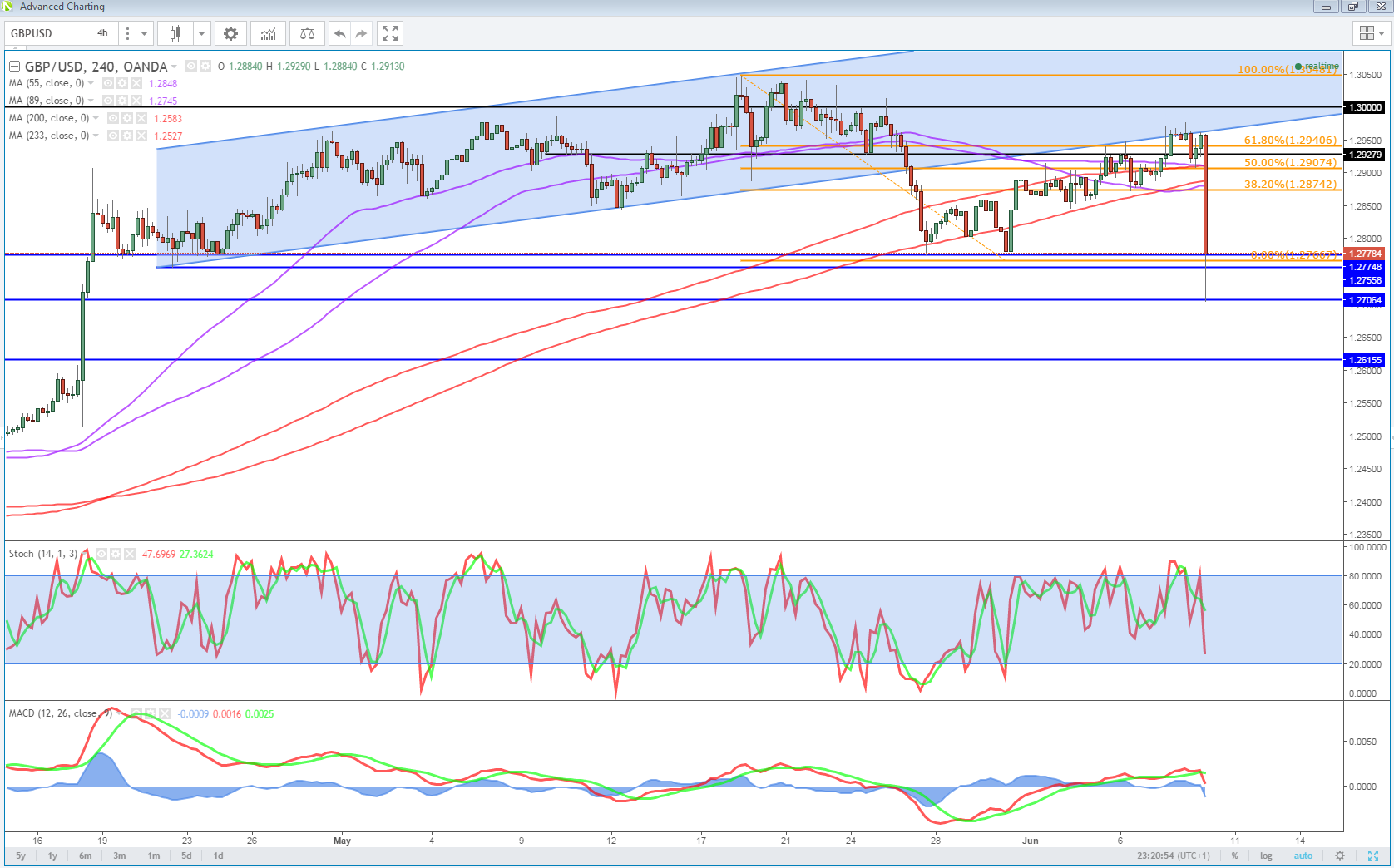Hide the MA 200 line
1394x868 pixels.
(113, 118)
